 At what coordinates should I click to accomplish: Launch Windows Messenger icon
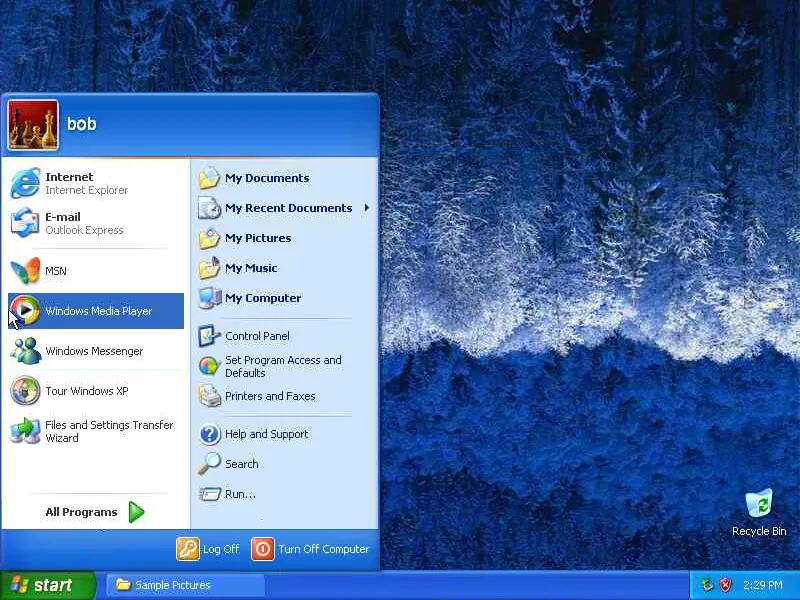click(25, 351)
